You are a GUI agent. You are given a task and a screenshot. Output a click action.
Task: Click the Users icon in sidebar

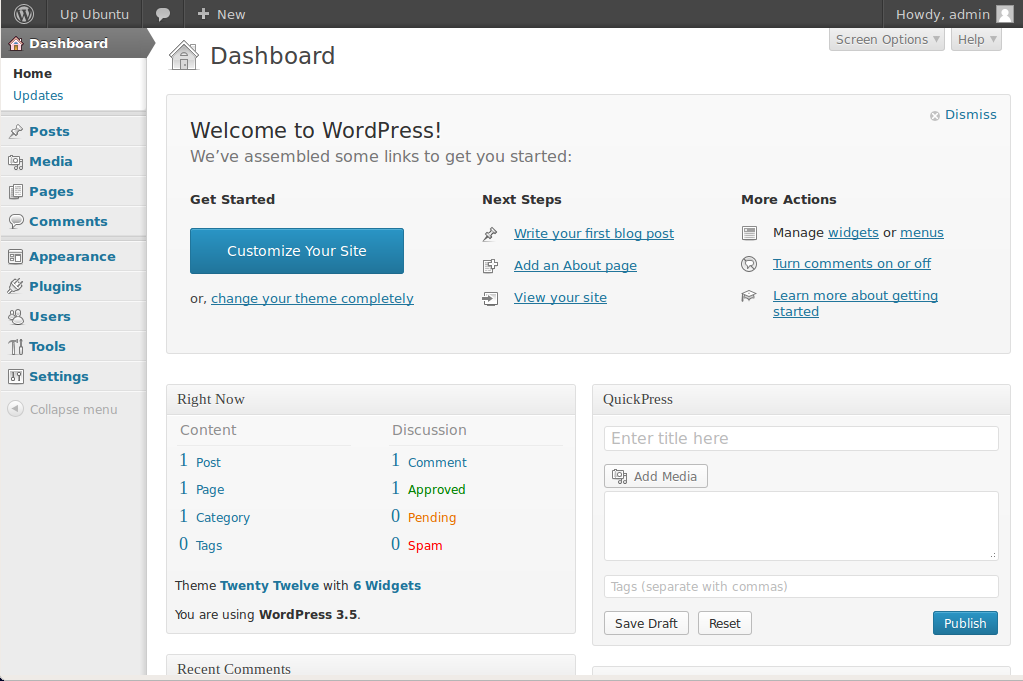[x=16, y=316]
